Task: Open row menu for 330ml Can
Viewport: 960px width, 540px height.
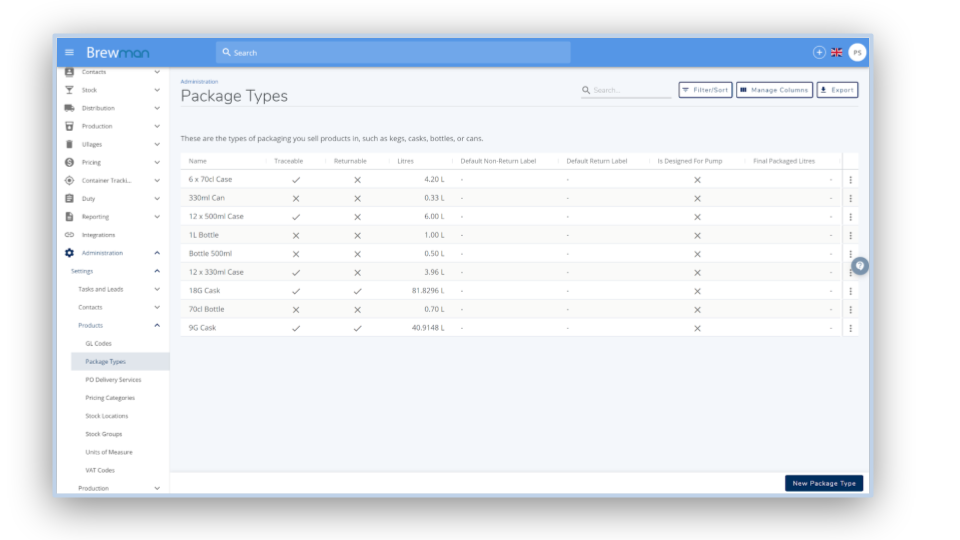Action: (x=850, y=198)
